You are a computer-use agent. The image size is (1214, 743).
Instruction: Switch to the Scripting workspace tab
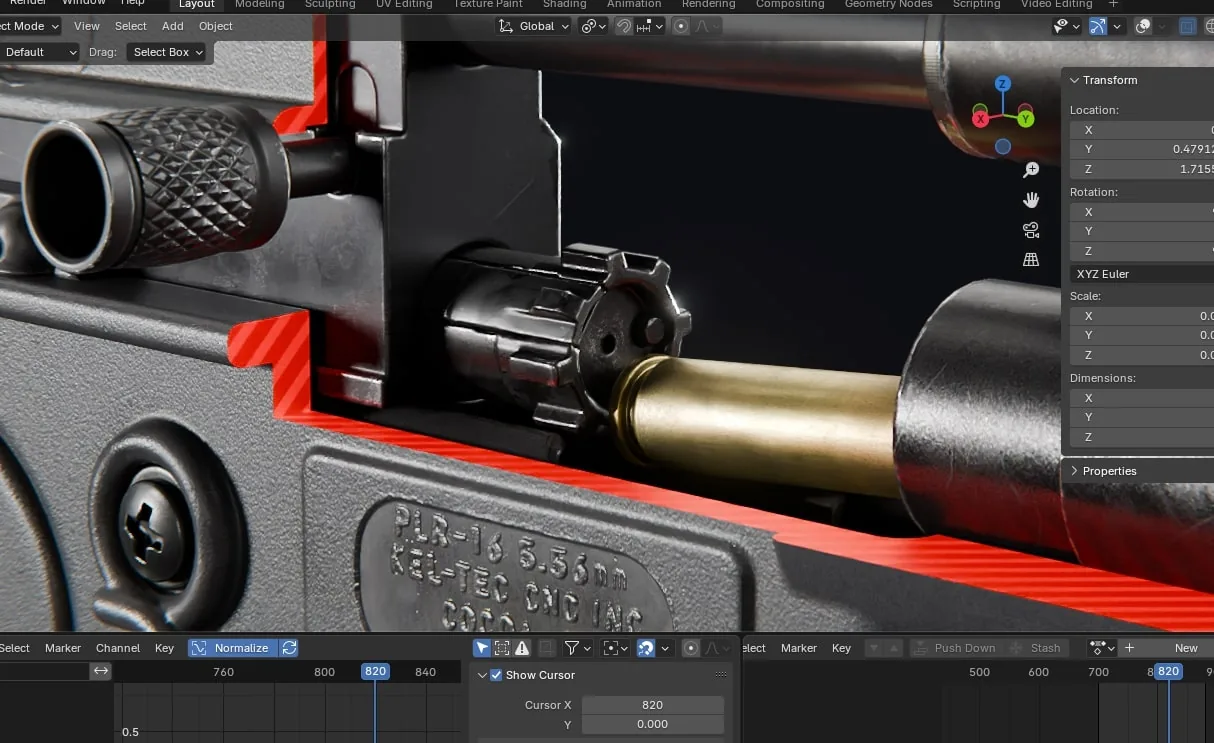(976, 4)
